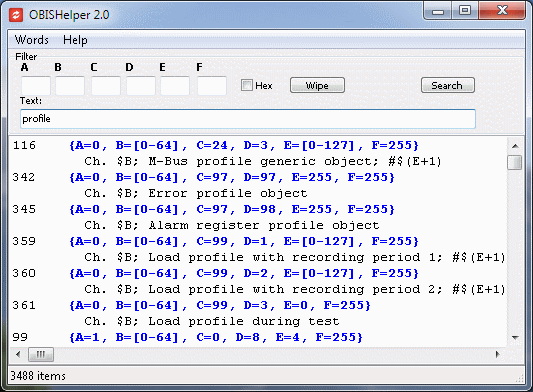Viewport: 533px width, 392px height.
Task: Click Load profile during test description
Action: point(212,321)
